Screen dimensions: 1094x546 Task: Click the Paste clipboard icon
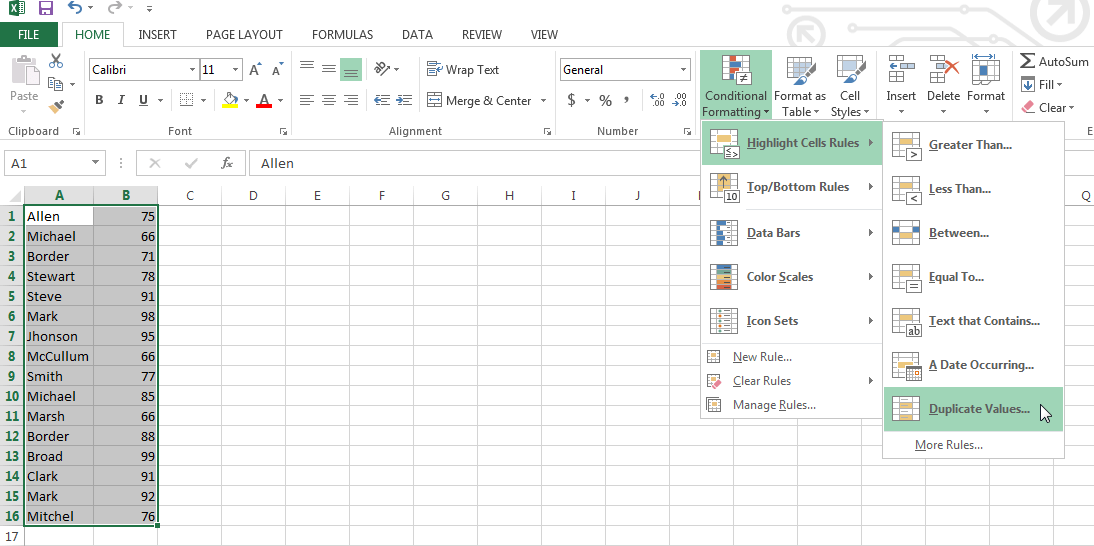click(x=24, y=71)
